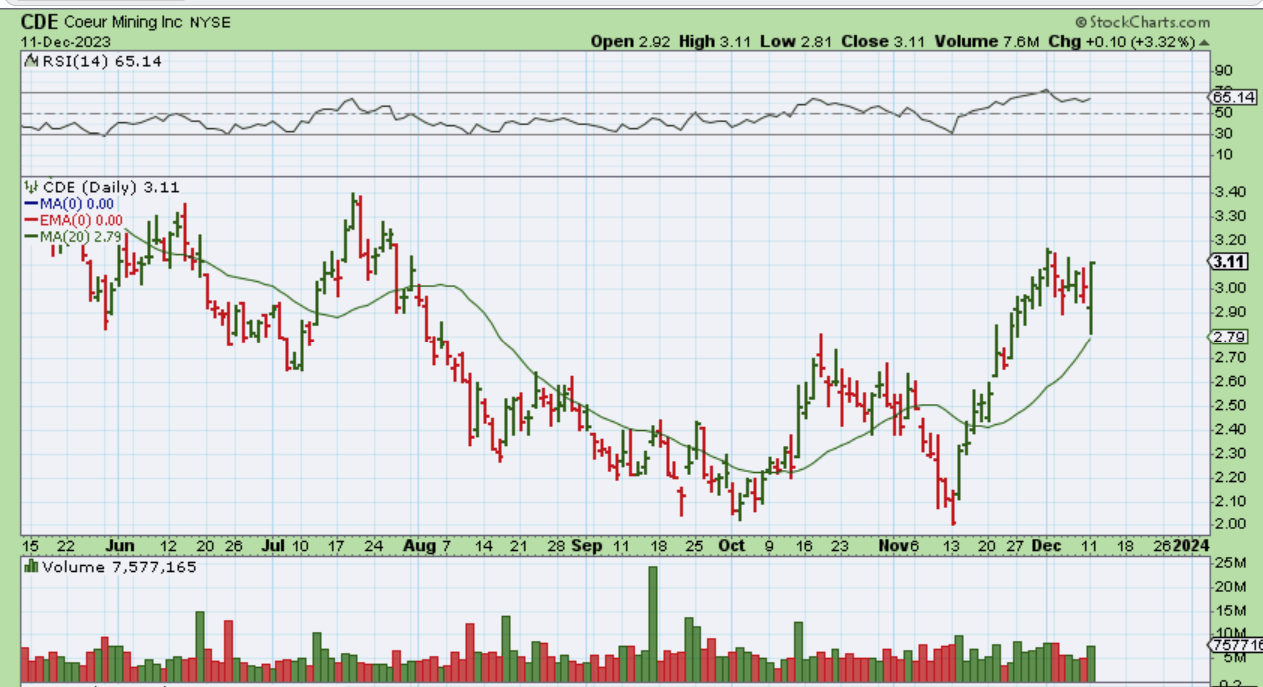Screen dimensions: 1263x687
Task: Click the Jun label on the date axis
Action: click(x=119, y=546)
